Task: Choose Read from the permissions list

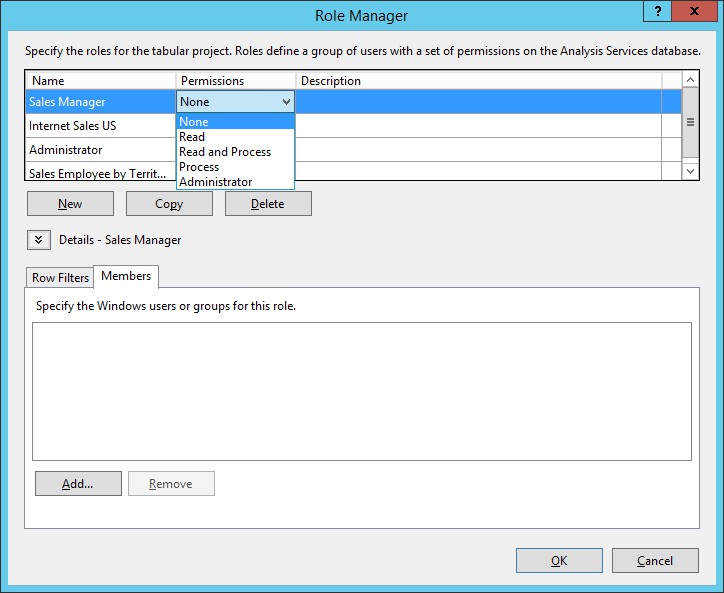Action: tap(192, 137)
